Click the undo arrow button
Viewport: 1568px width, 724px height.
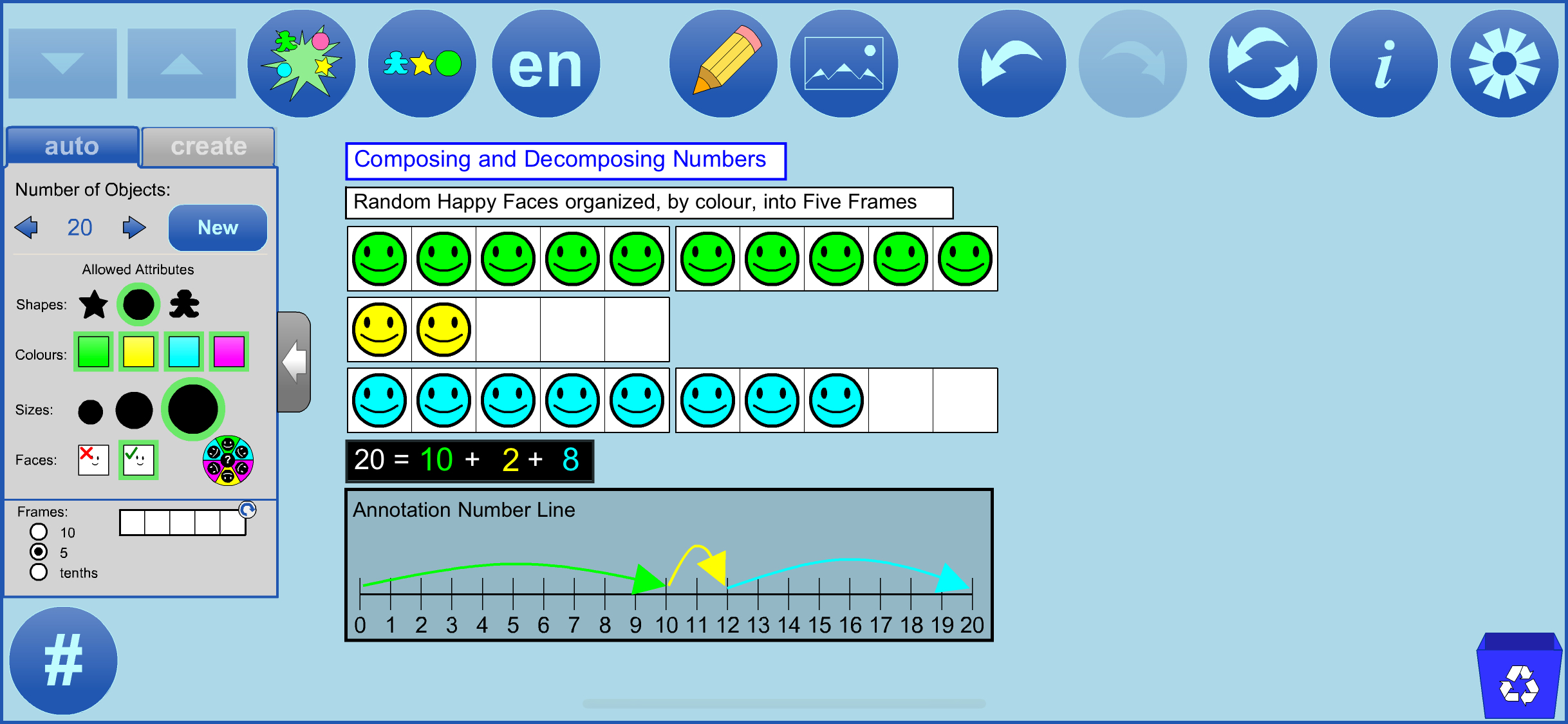click(1011, 63)
